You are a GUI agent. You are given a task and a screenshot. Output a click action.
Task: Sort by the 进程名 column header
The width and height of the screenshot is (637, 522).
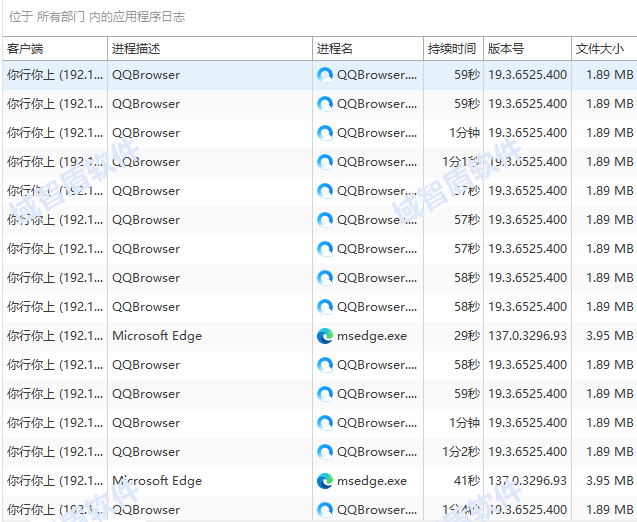click(x=368, y=49)
